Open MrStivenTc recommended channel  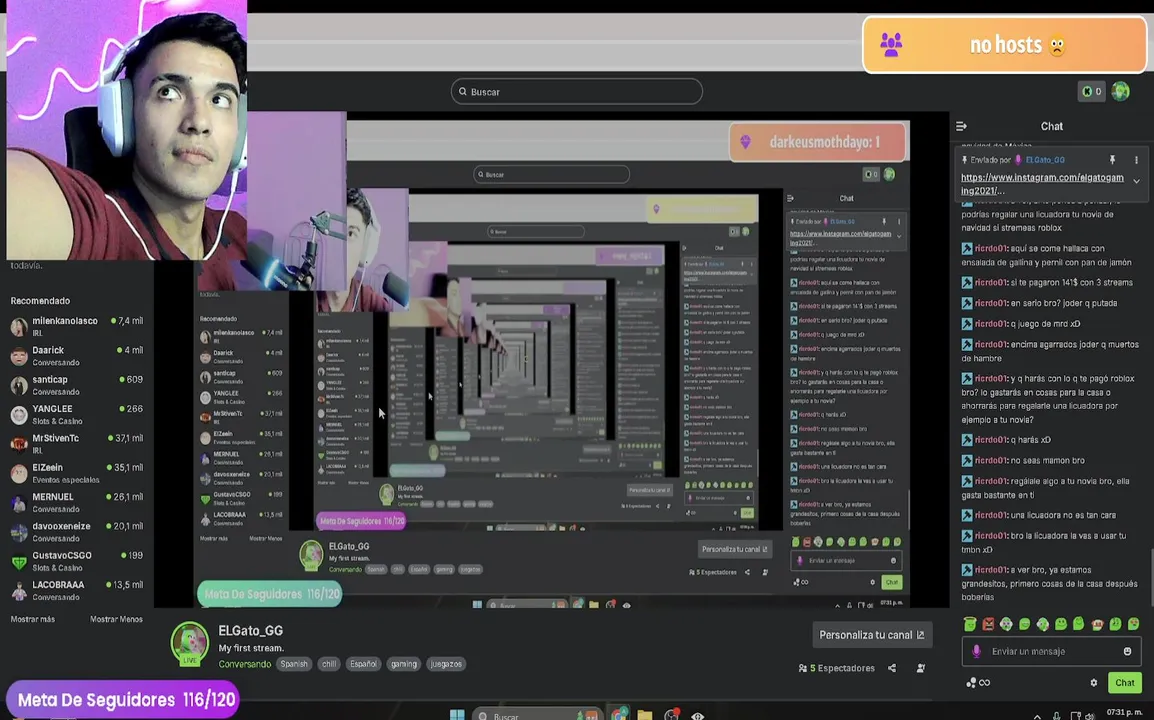(77, 444)
